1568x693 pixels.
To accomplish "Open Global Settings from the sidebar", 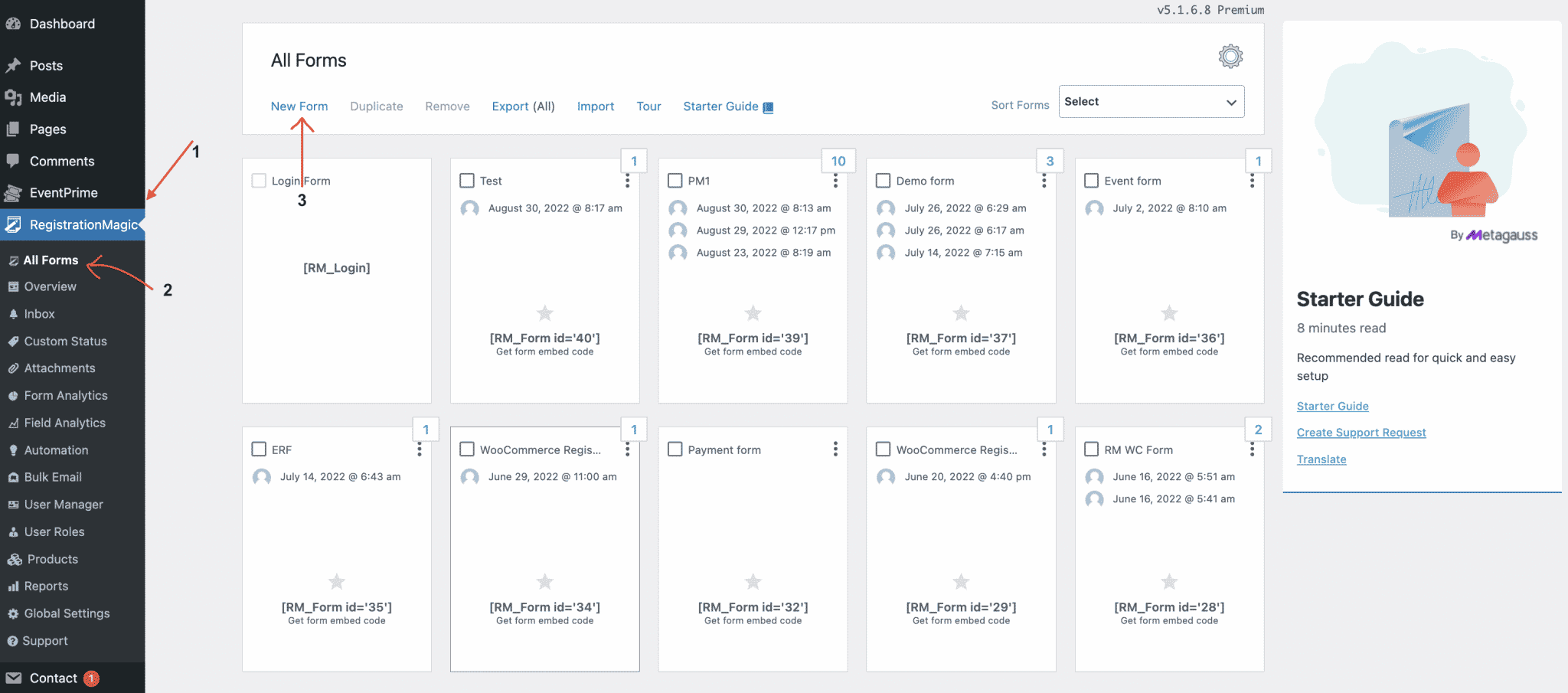I will [66, 613].
